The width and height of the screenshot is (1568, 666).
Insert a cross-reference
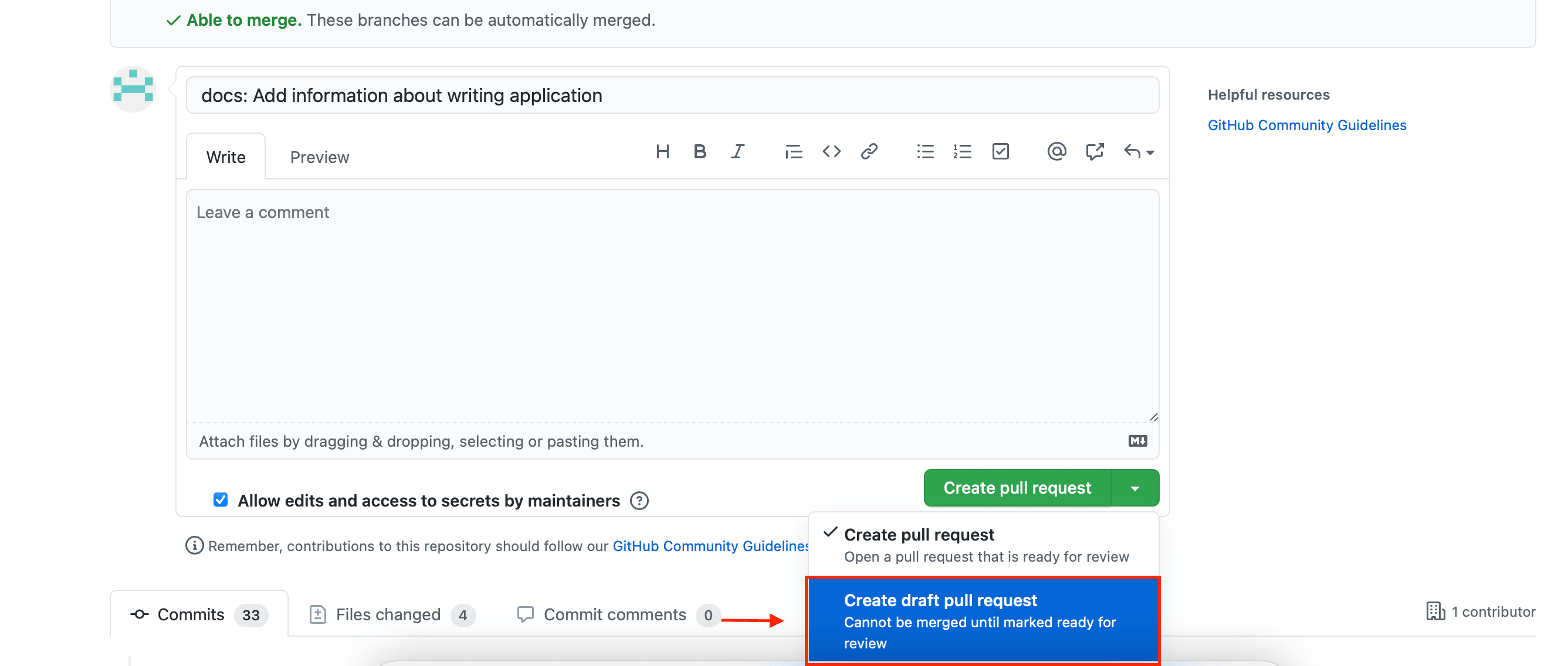click(x=1095, y=151)
